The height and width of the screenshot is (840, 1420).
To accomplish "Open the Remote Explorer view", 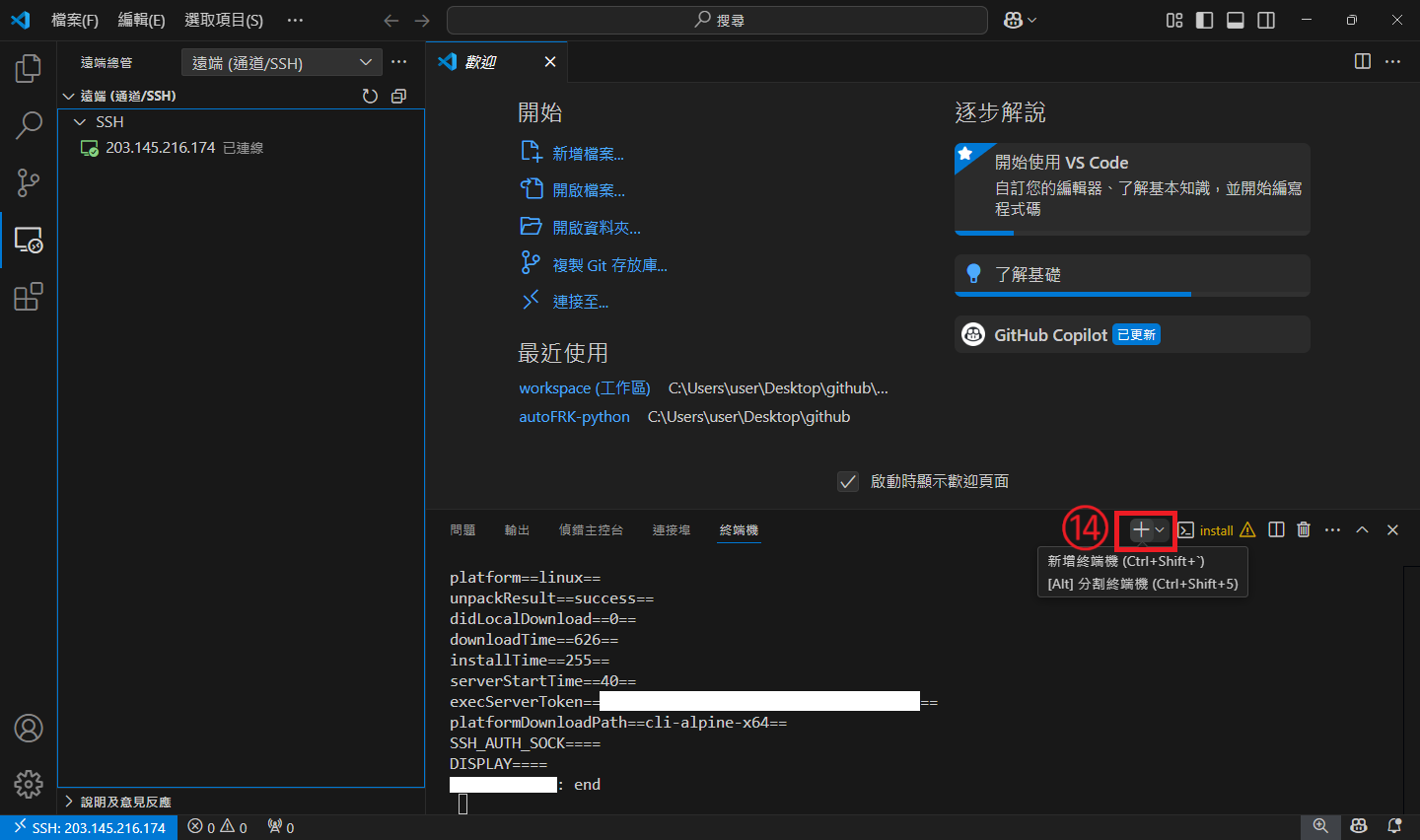I will [x=29, y=240].
